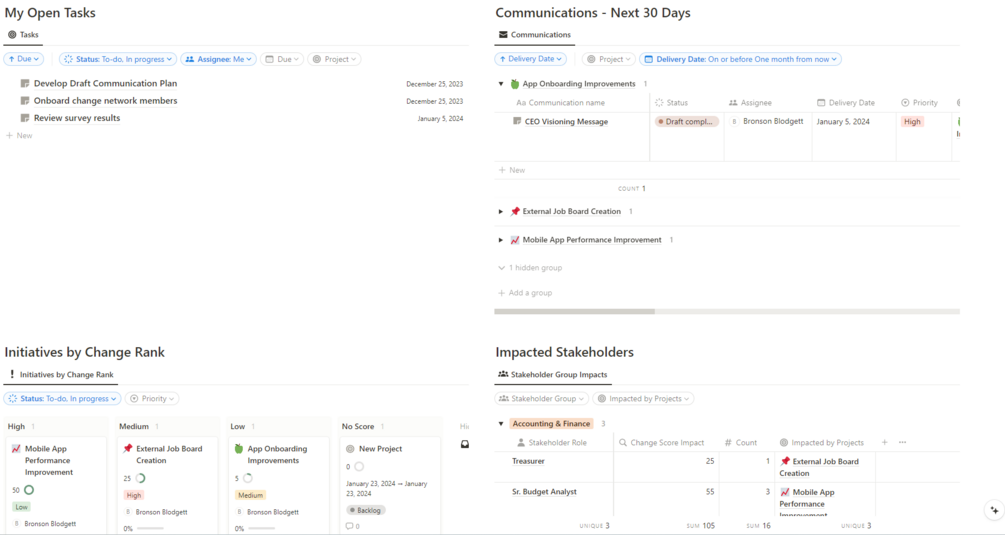Click the Mobile App Performance chart icon card
Viewport: 1005px width, 535px height.
coord(16,449)
